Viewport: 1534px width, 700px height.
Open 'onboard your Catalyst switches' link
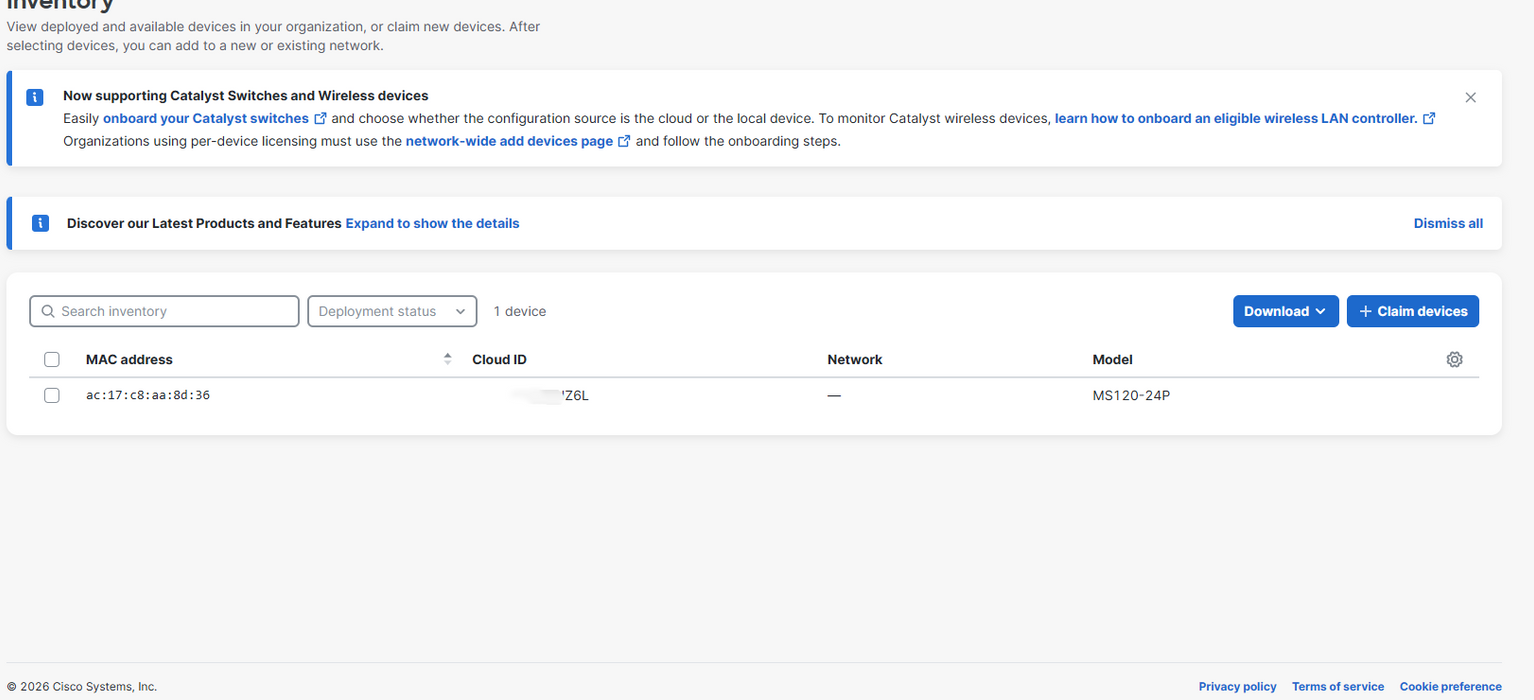206,118
